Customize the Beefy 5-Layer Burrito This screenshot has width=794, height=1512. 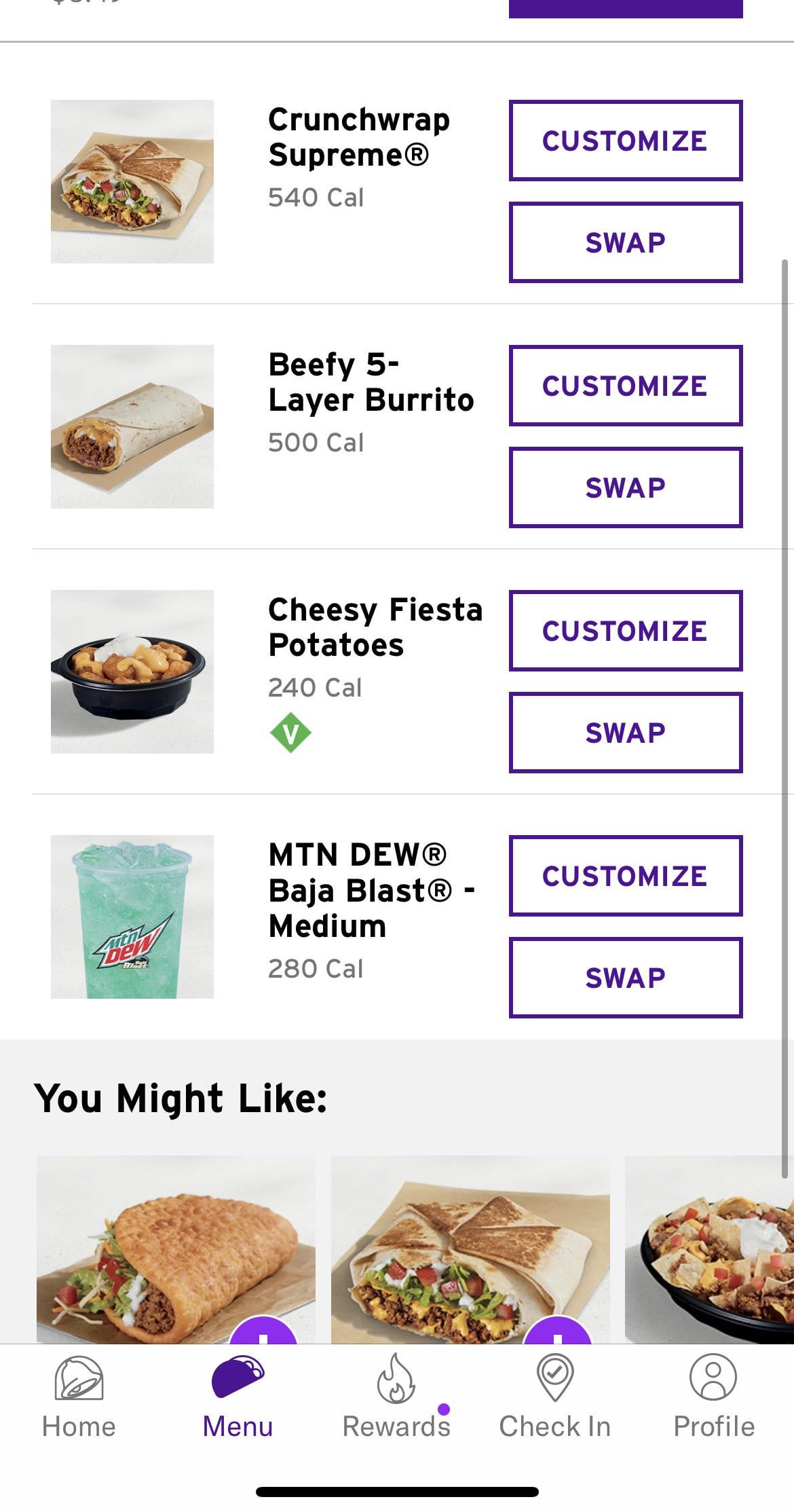coord(625,386)
